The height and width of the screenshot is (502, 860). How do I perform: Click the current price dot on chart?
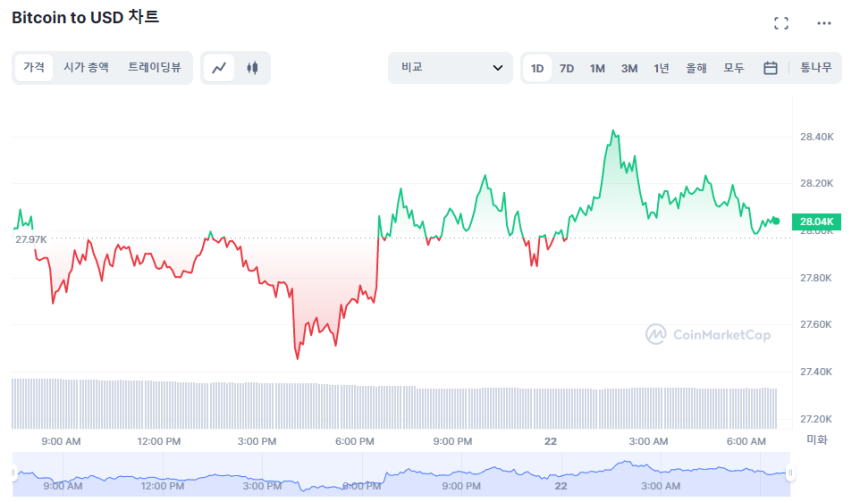tap(777, 221)
